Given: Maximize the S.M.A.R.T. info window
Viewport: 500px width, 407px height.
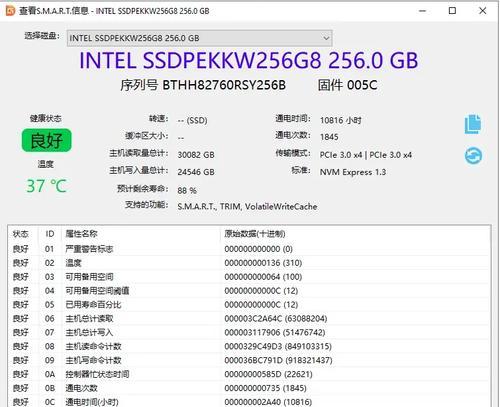Looking at the screenshot, I should [x=452, y=11].
